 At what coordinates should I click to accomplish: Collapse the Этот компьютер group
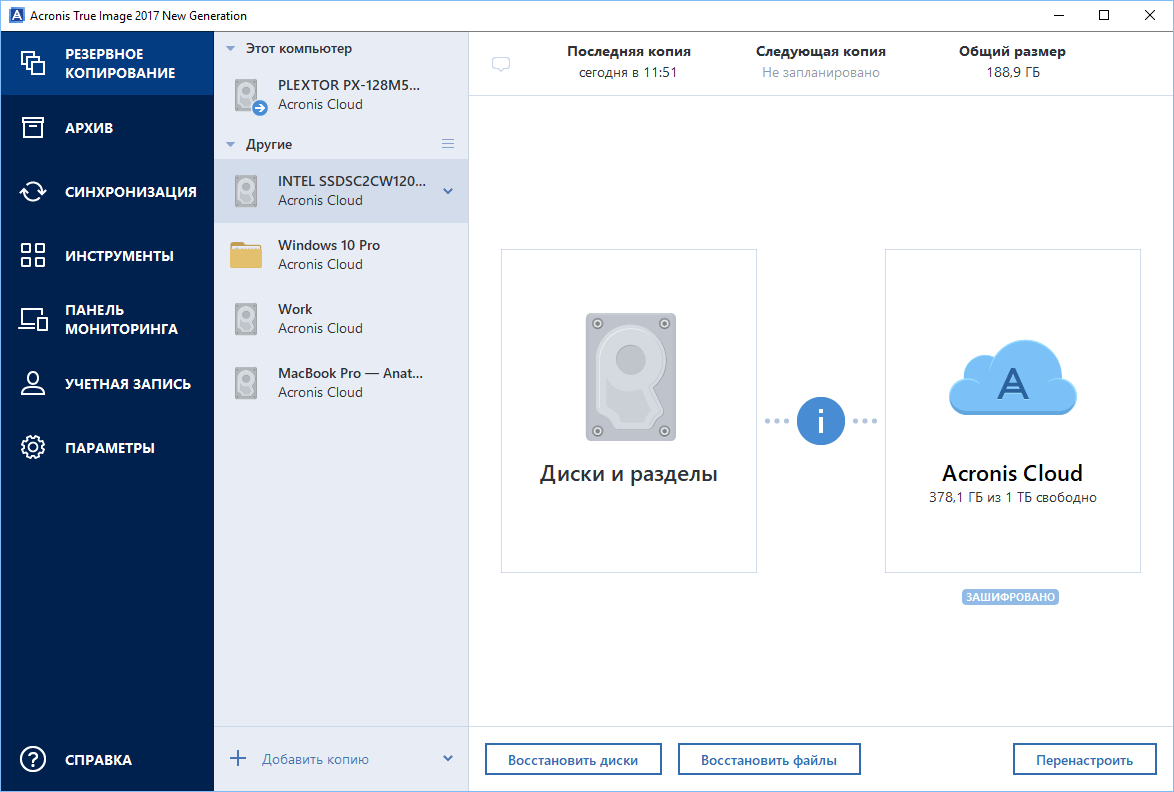231,48
